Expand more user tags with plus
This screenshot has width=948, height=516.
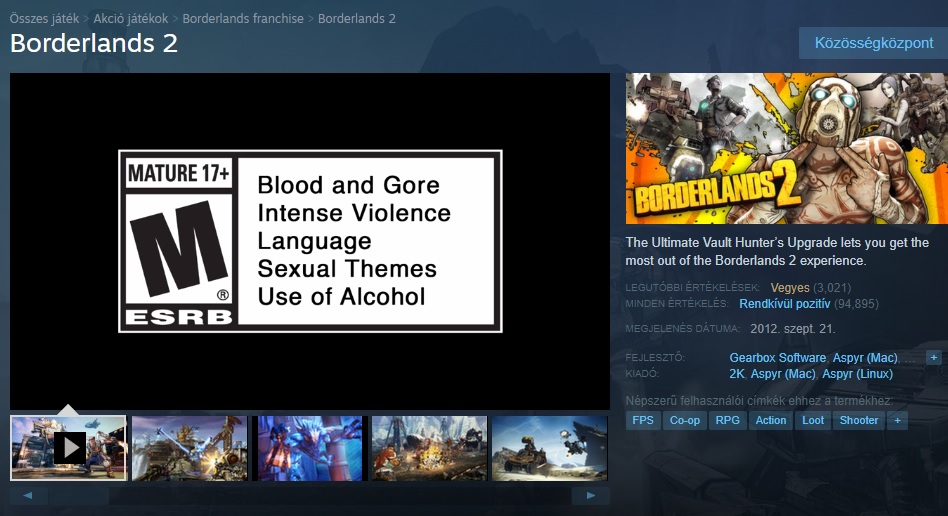897,420
